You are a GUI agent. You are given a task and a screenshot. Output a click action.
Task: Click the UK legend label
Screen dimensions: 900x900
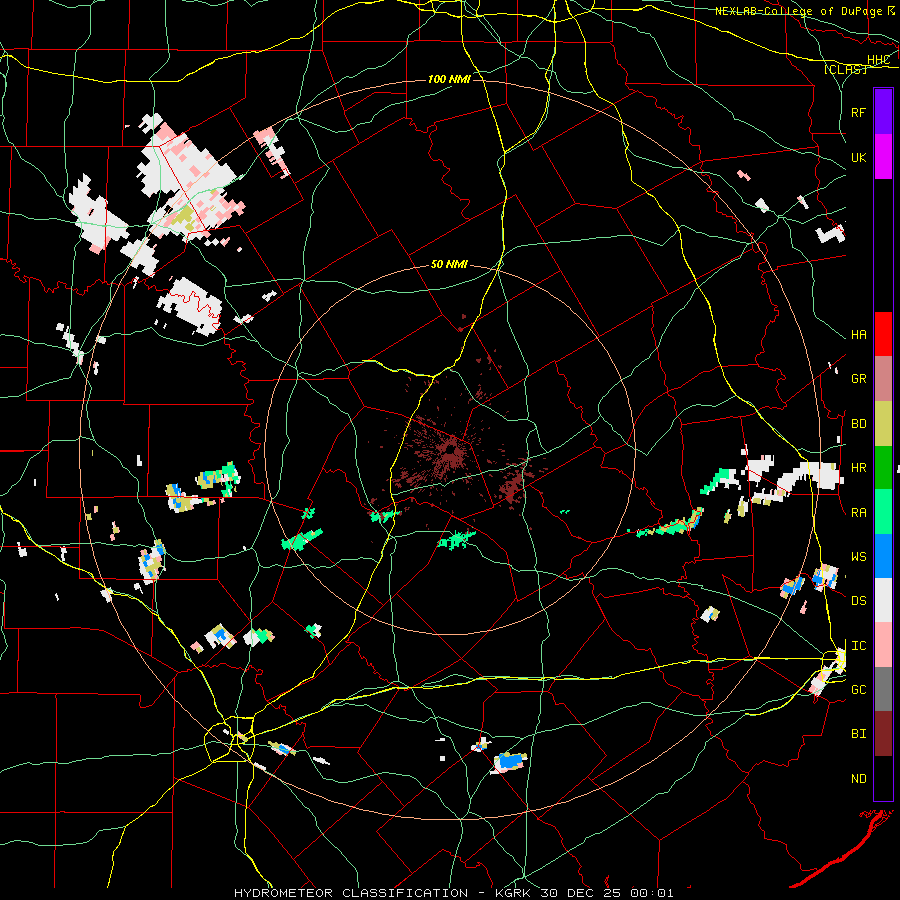click(x=858, y=157)
